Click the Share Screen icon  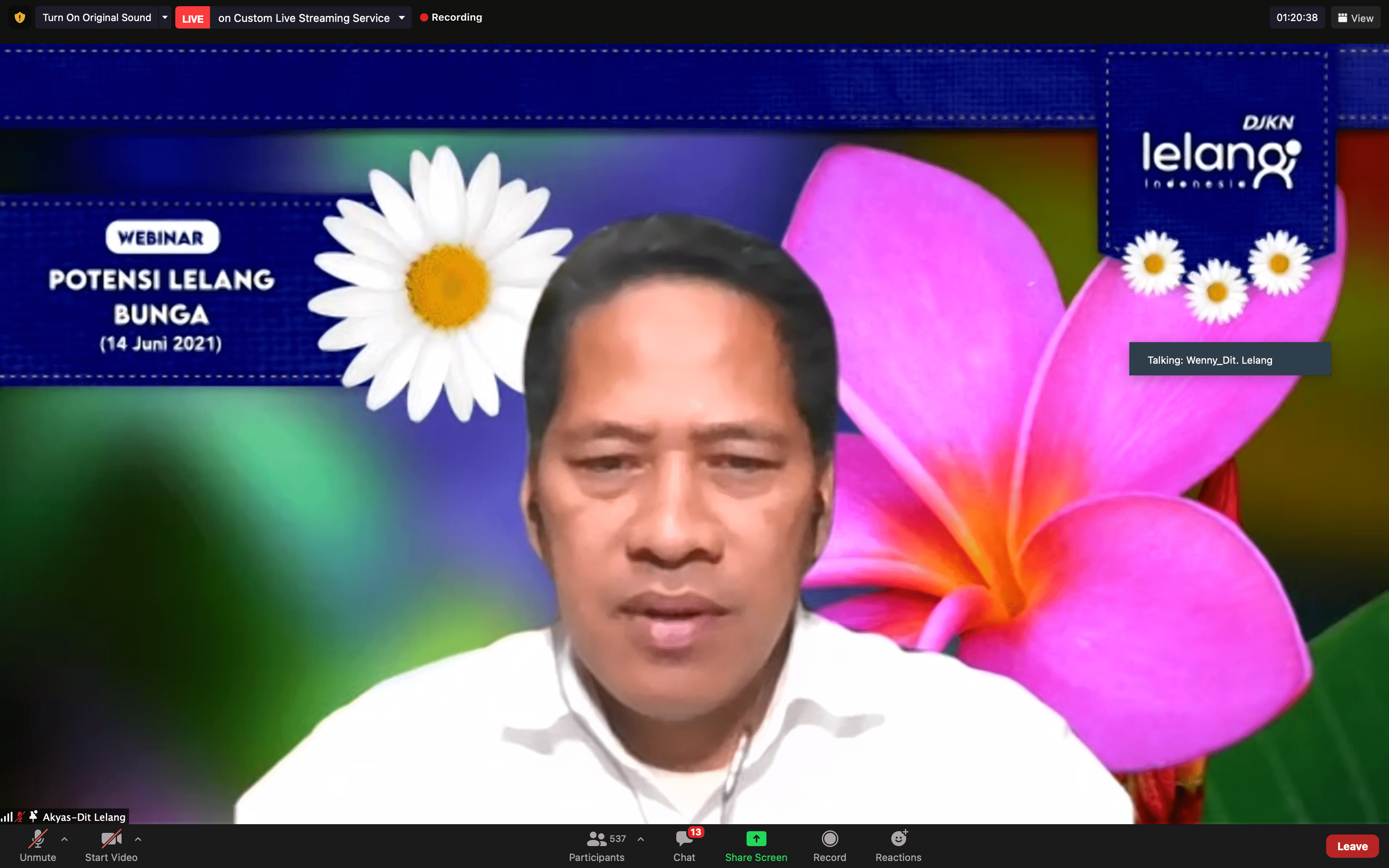(756, 839)
